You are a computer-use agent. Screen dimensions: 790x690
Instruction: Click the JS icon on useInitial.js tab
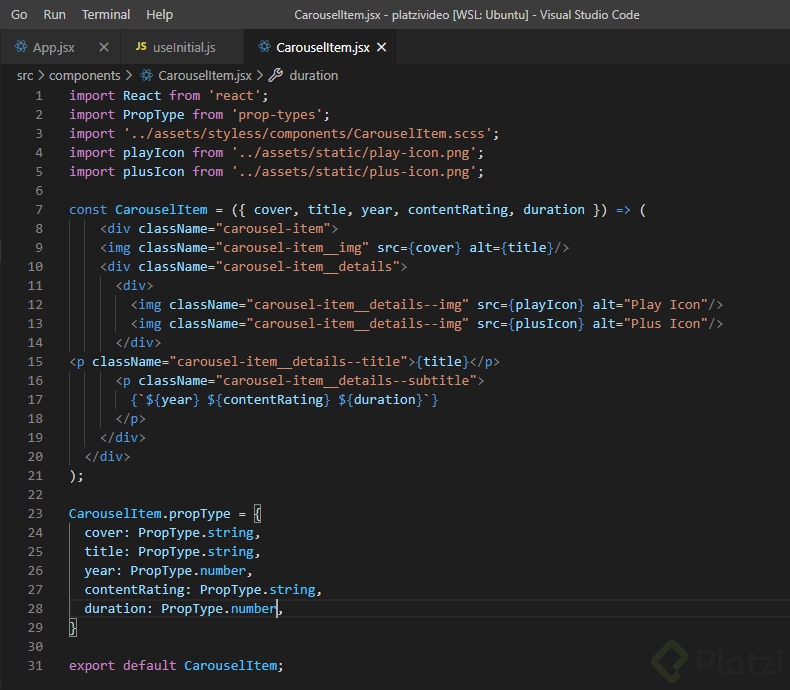[x=141, y=47]
